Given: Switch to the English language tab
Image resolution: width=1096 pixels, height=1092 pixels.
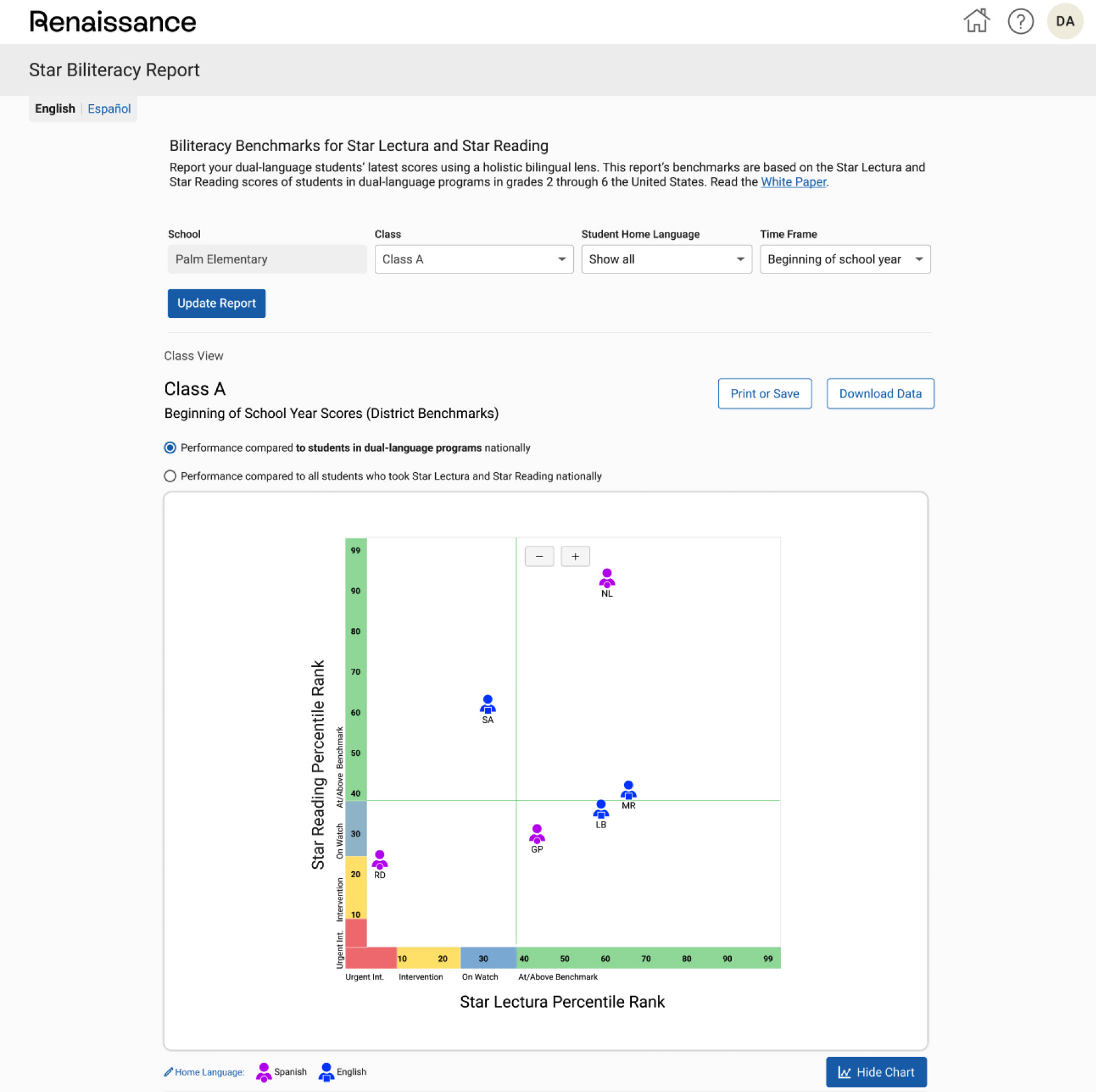Looking at the screenshot, I should pos(55,109).
